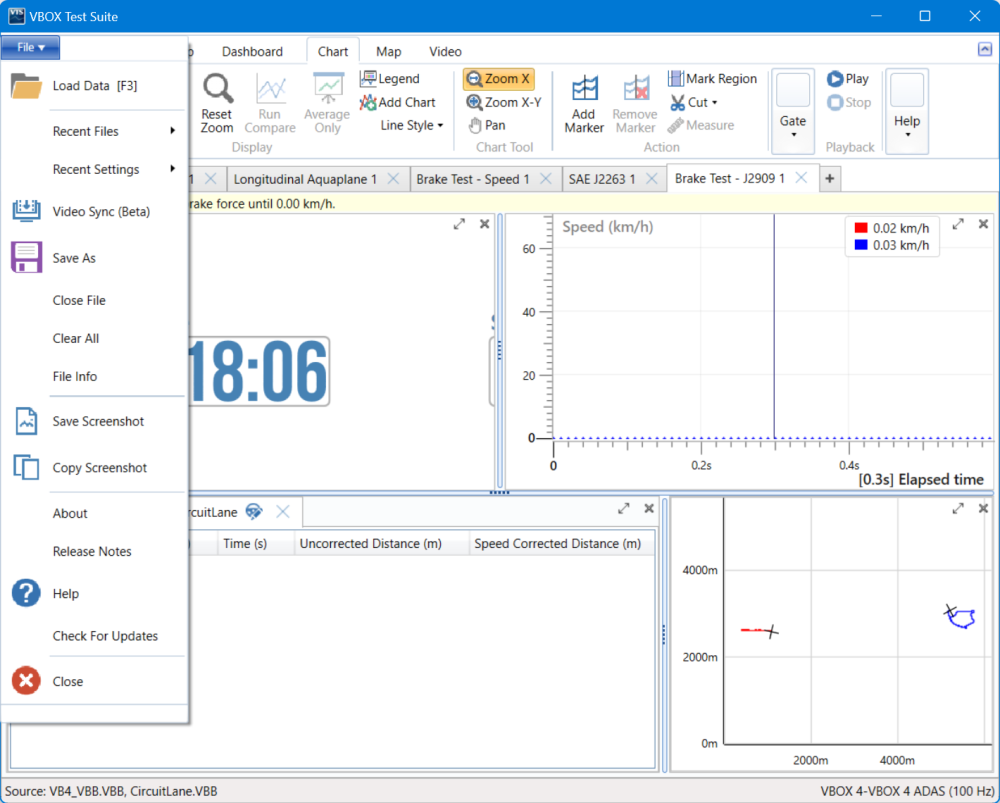Close the SAE J2263 1 tab
Viewport: 1000px width, 803px height.
point(651,179)
